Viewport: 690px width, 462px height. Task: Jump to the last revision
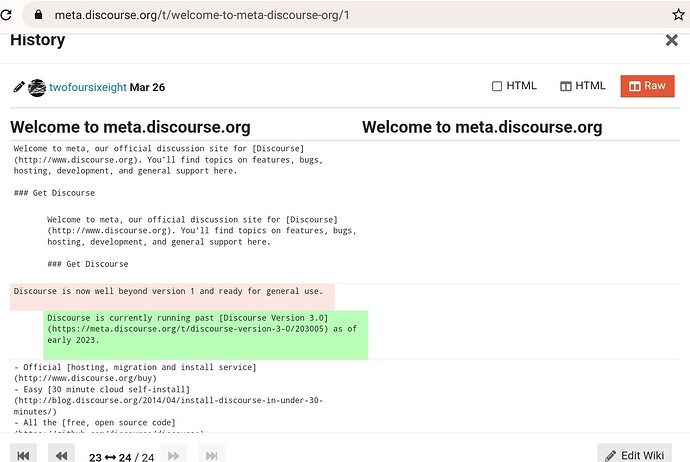coord(212,455)
